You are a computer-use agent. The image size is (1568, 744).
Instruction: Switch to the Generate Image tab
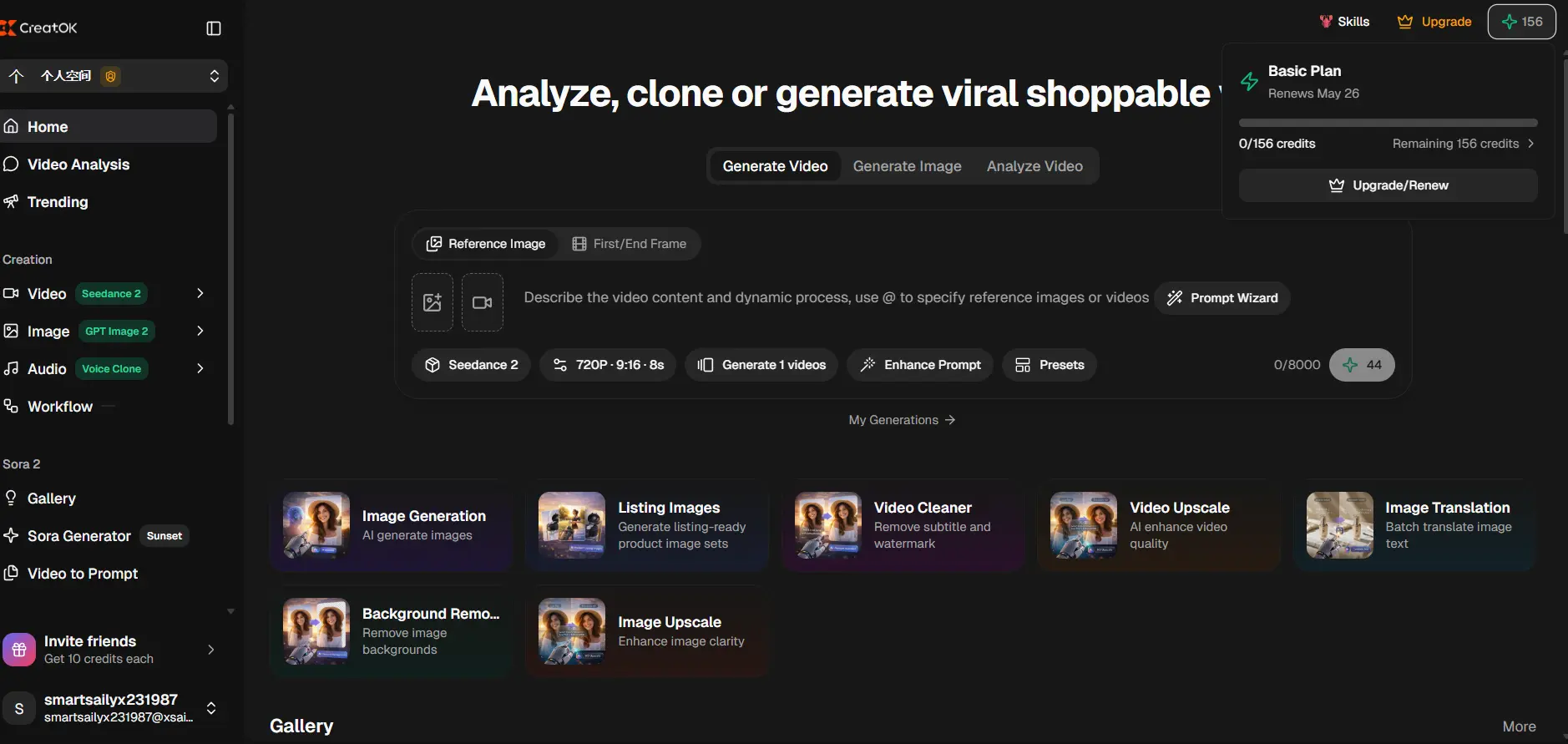point(908,166)
